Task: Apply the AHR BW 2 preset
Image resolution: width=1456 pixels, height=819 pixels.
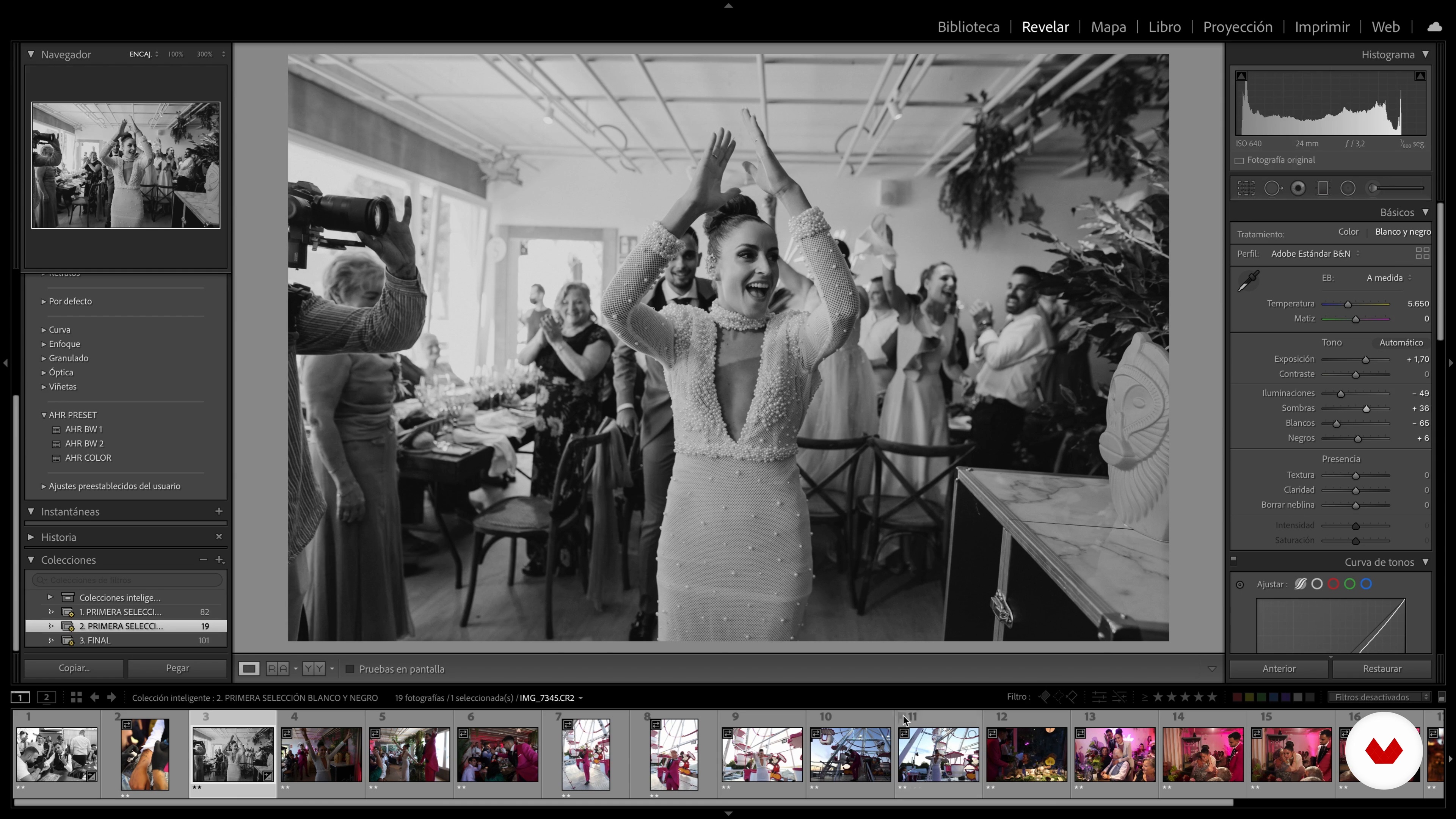Action: [84, 443]
